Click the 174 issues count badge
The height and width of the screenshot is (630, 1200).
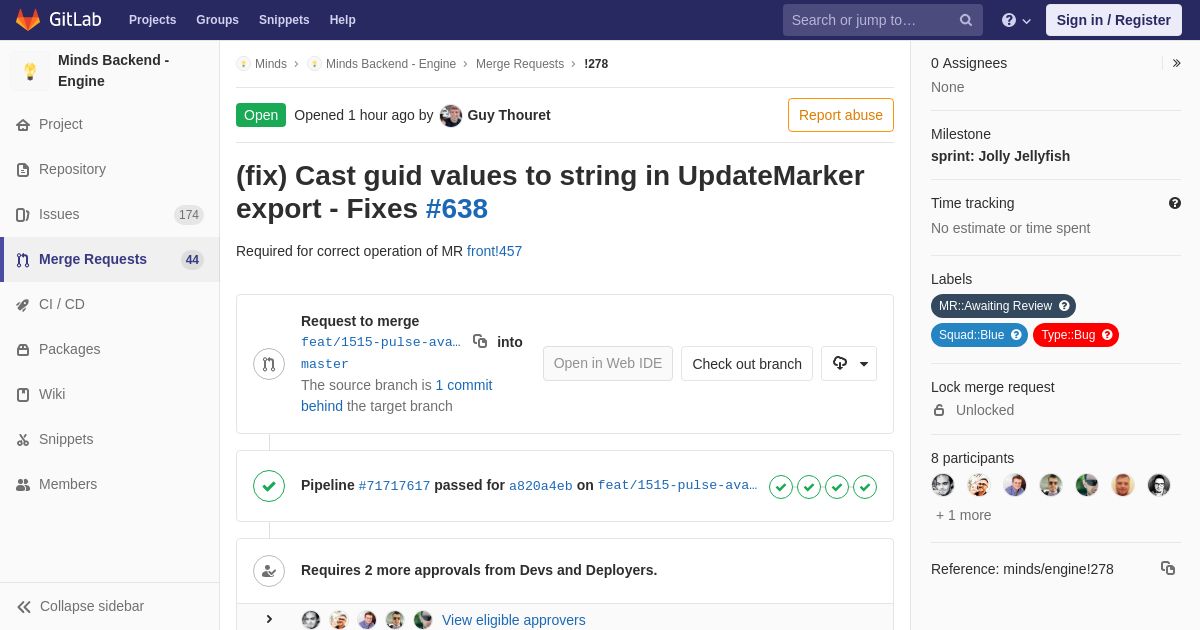(x=189, y=215)
